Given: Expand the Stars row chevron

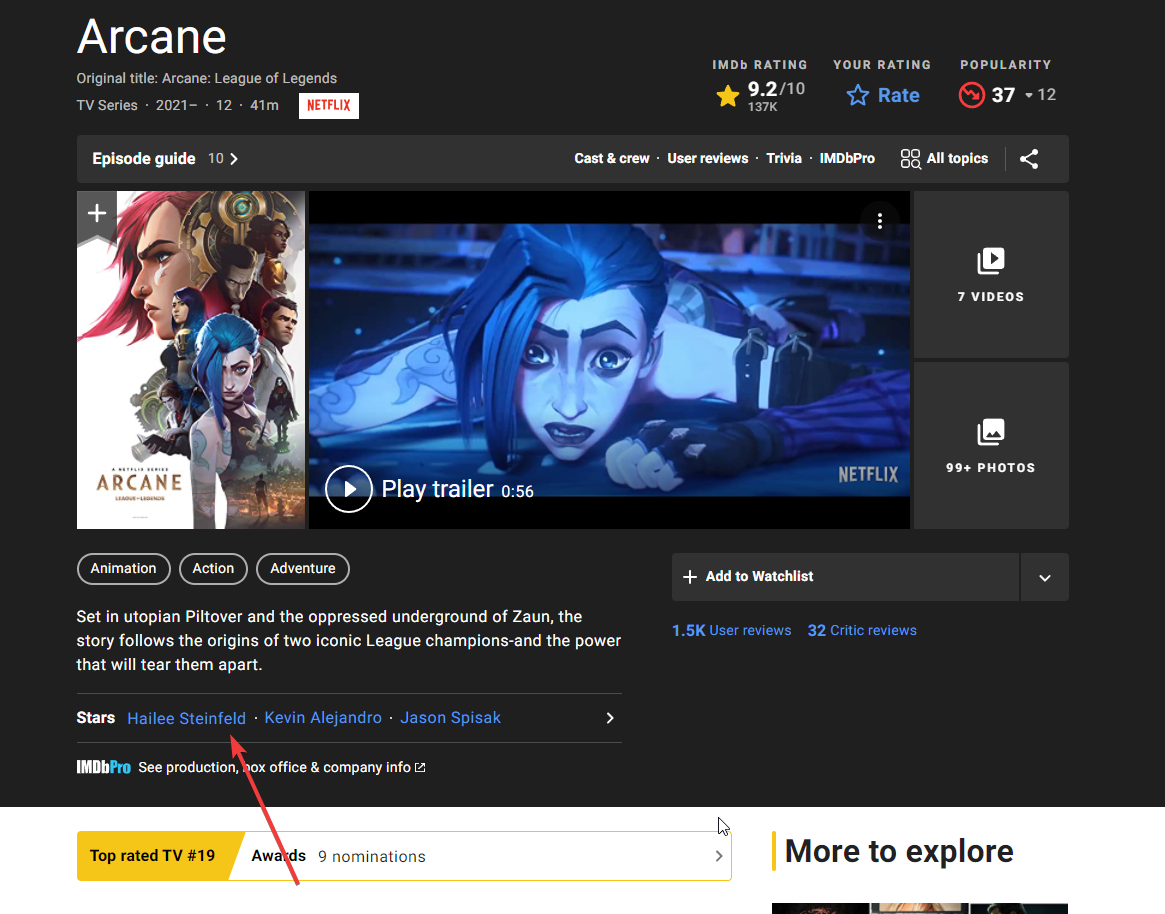Looking at the screenshot, I should [x=610, y=718].
